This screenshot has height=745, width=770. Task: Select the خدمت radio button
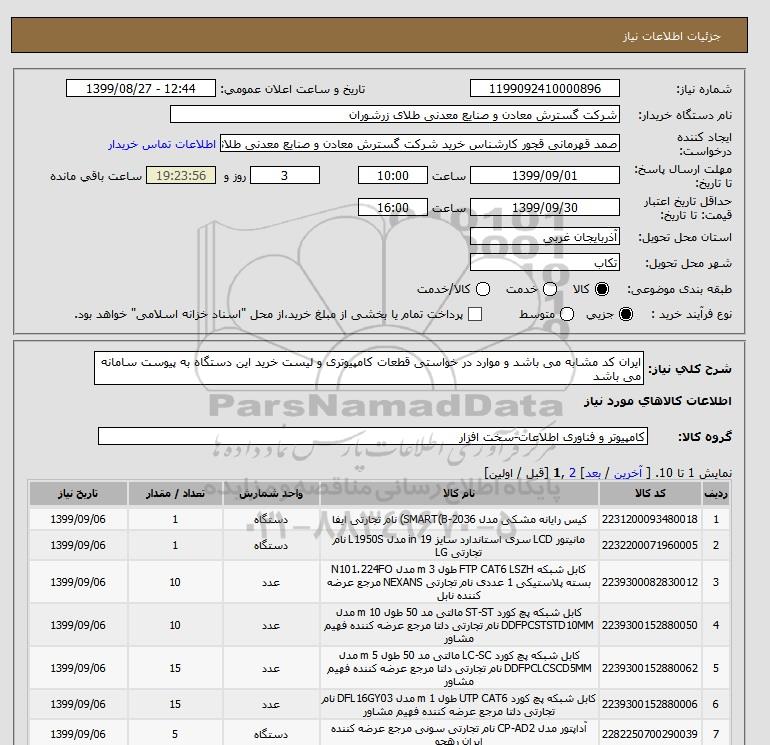pos(550,289)
